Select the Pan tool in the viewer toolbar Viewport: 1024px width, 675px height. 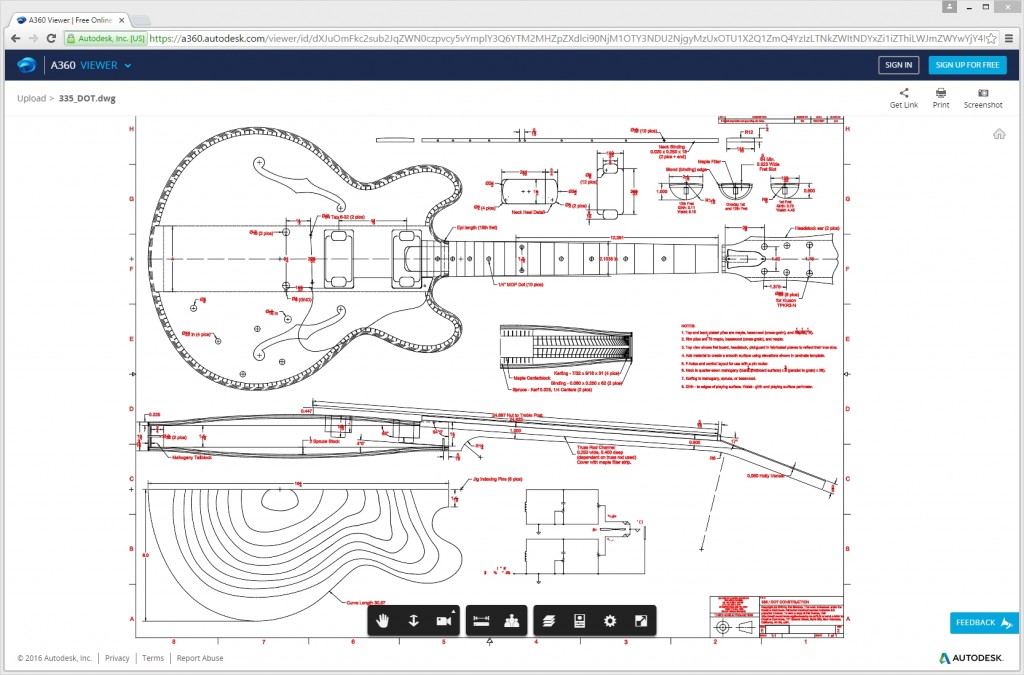[x=383, y=621]
